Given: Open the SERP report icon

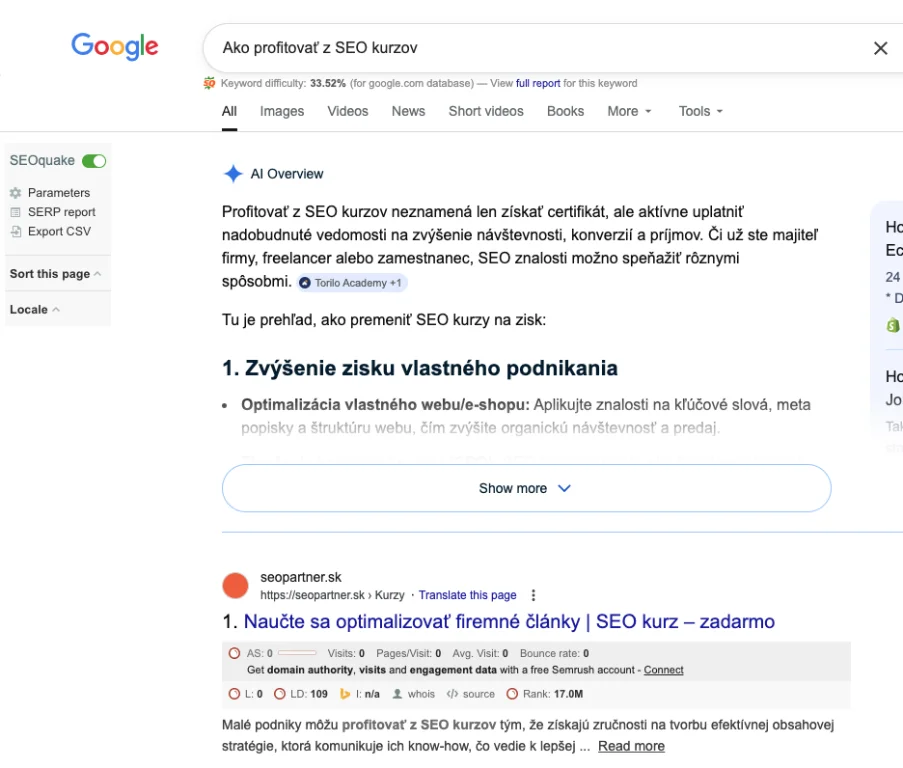Looking at the screenshot, I should pyautogui.click(x=15, y=212).
